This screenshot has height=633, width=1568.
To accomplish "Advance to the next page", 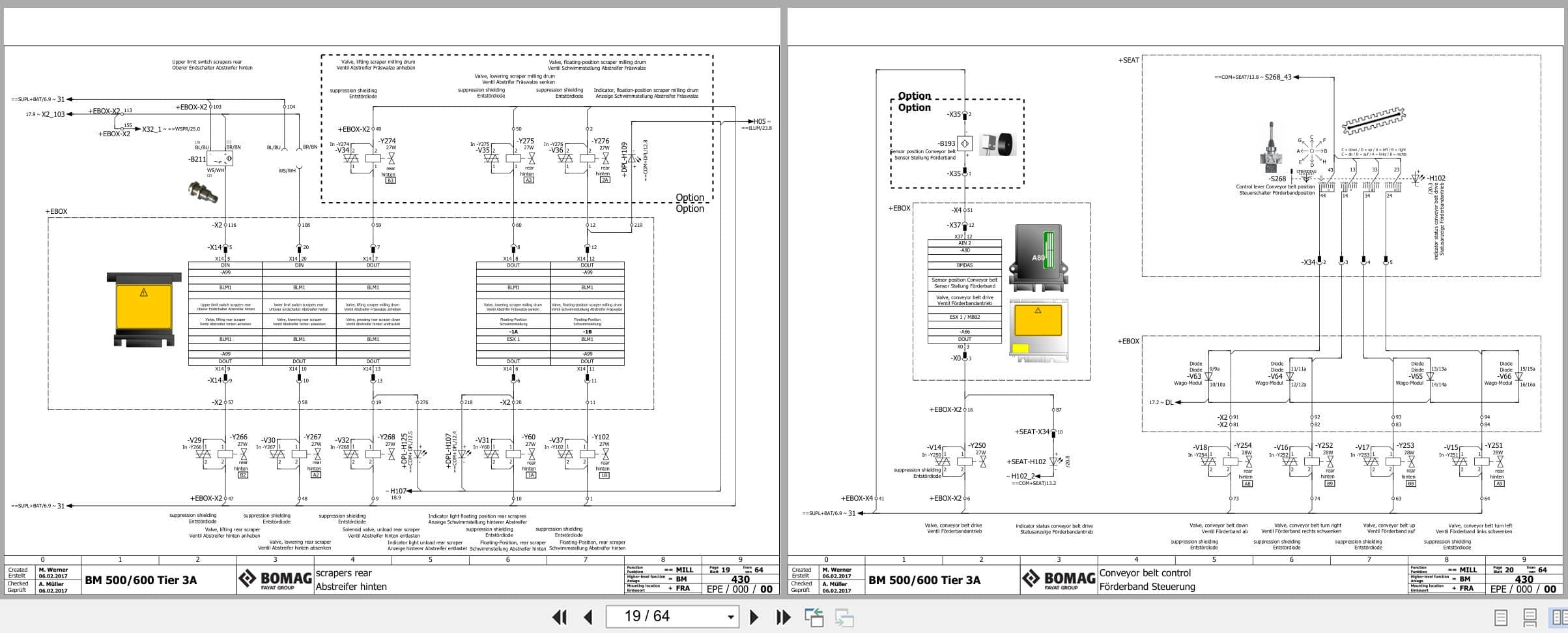I will tap(756, 616).
